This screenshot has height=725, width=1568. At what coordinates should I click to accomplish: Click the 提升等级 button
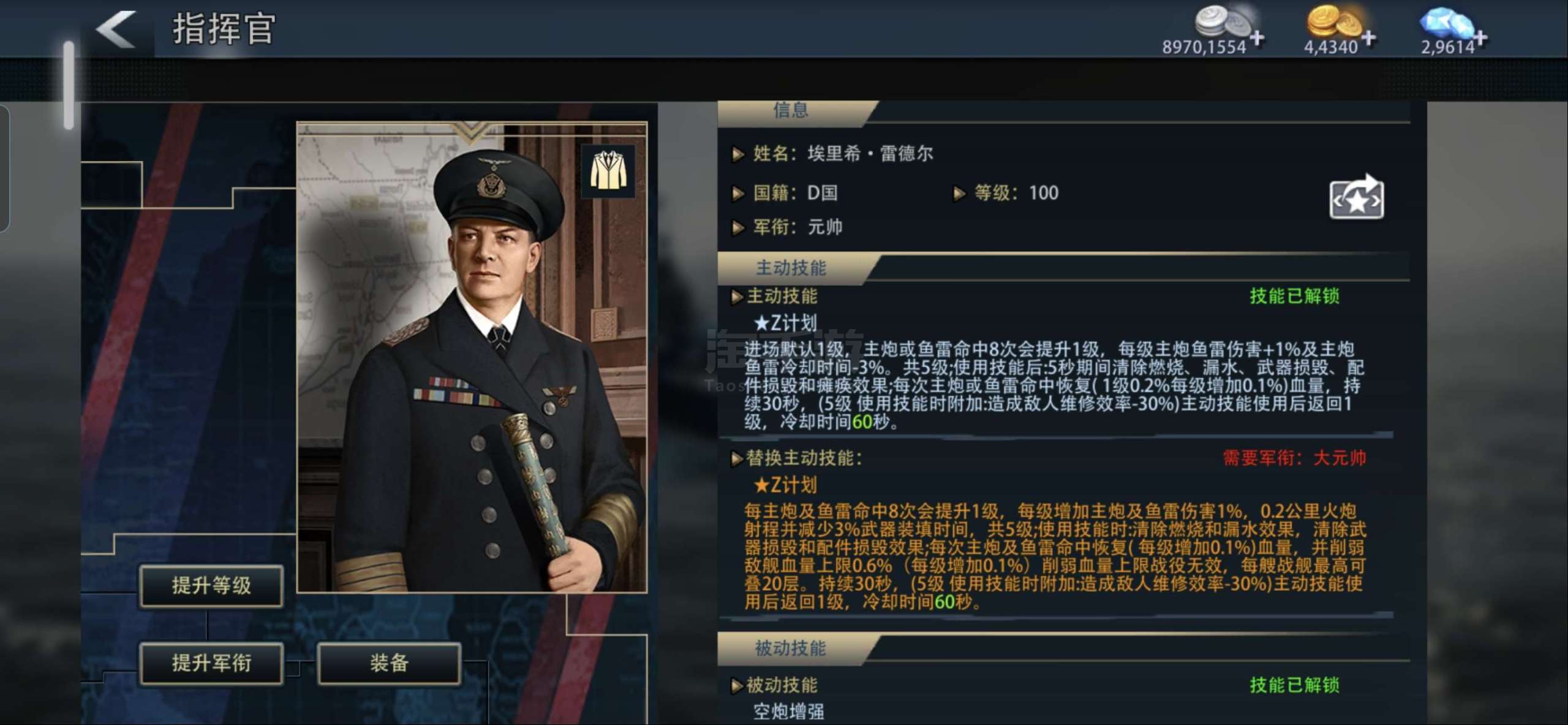(211, 585)
